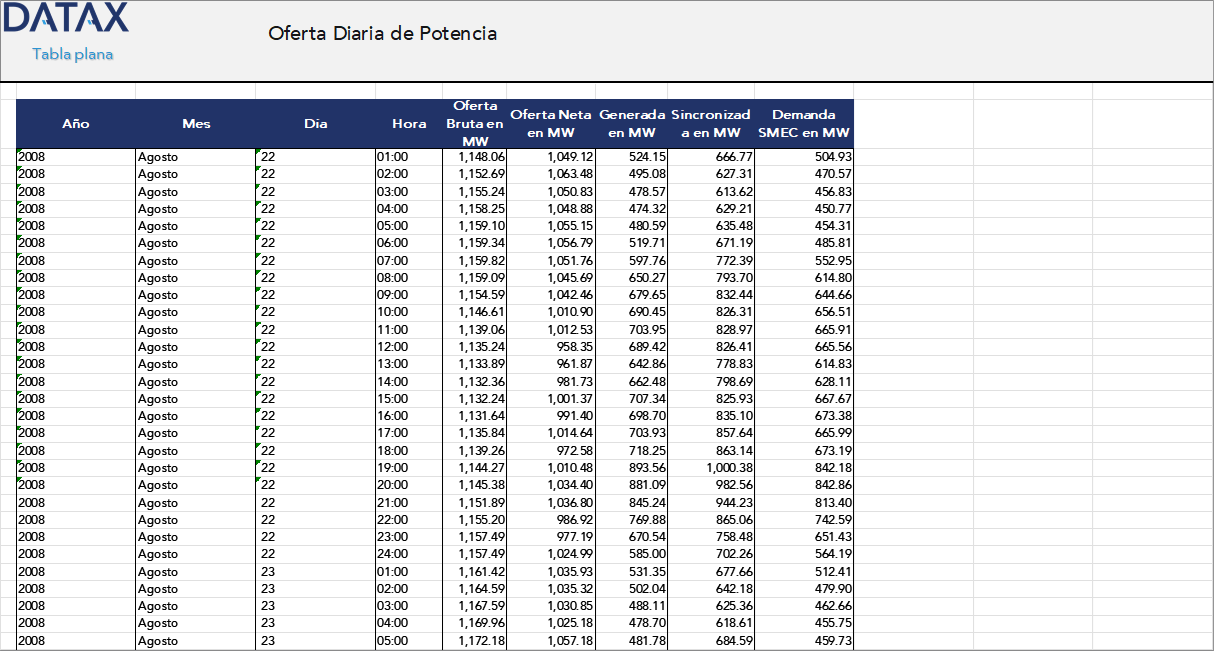Open the Tabla plana link

[72, 54]
